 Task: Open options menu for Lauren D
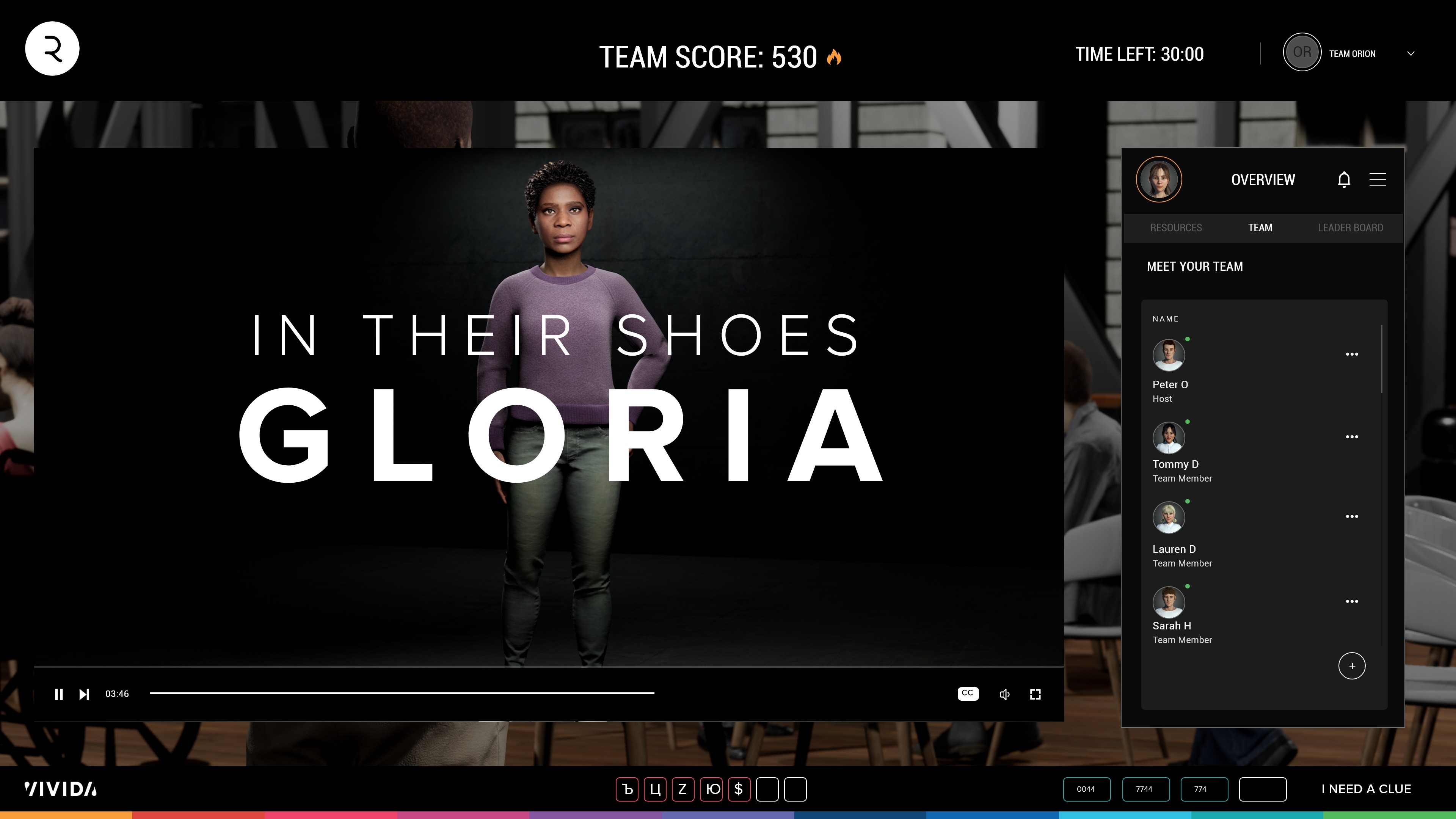[x=1351, y=516]
